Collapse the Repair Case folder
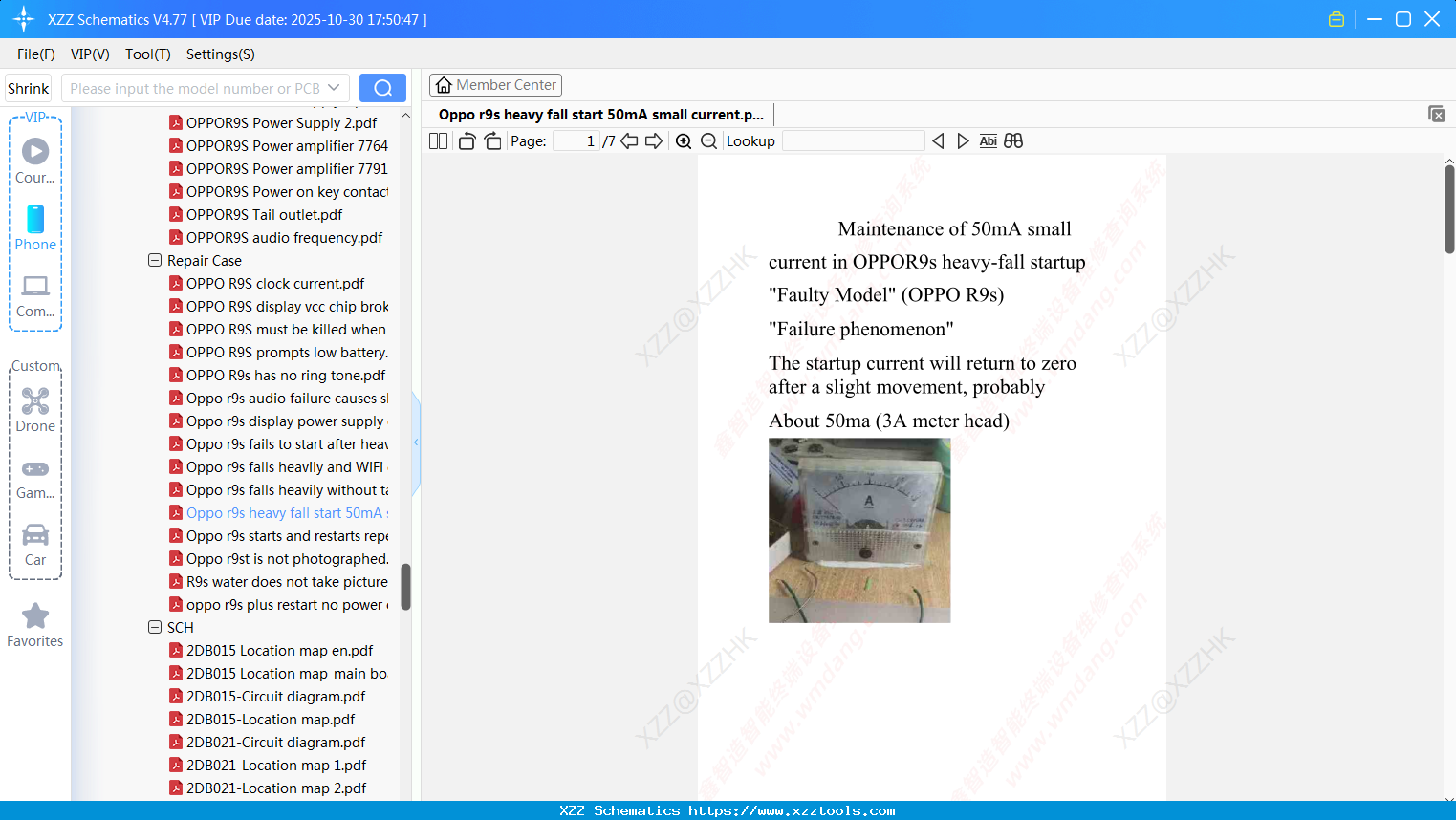This screenshot has height=820, width=1456. (155, 260)
